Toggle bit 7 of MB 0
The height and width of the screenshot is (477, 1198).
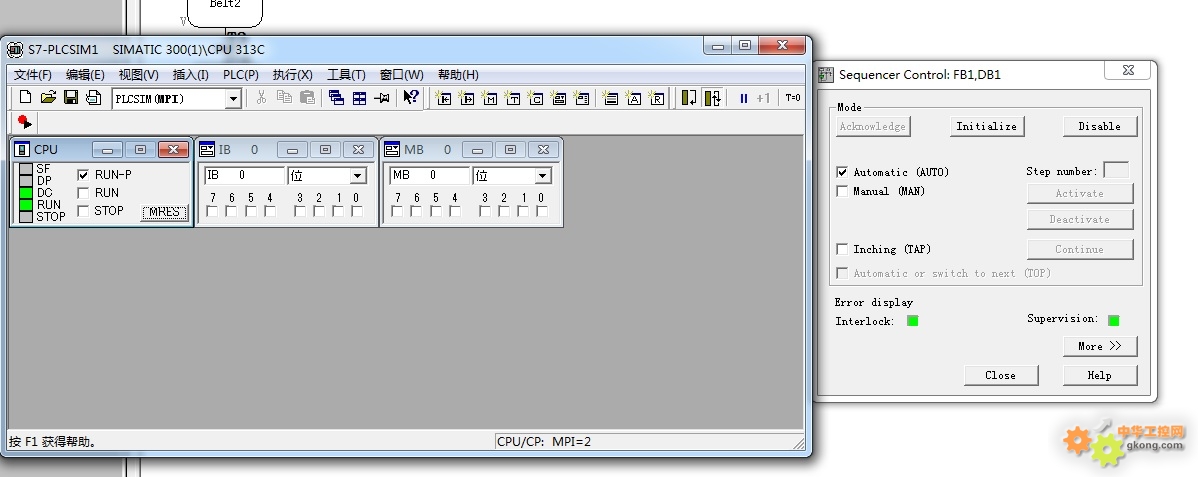[397, 211]
